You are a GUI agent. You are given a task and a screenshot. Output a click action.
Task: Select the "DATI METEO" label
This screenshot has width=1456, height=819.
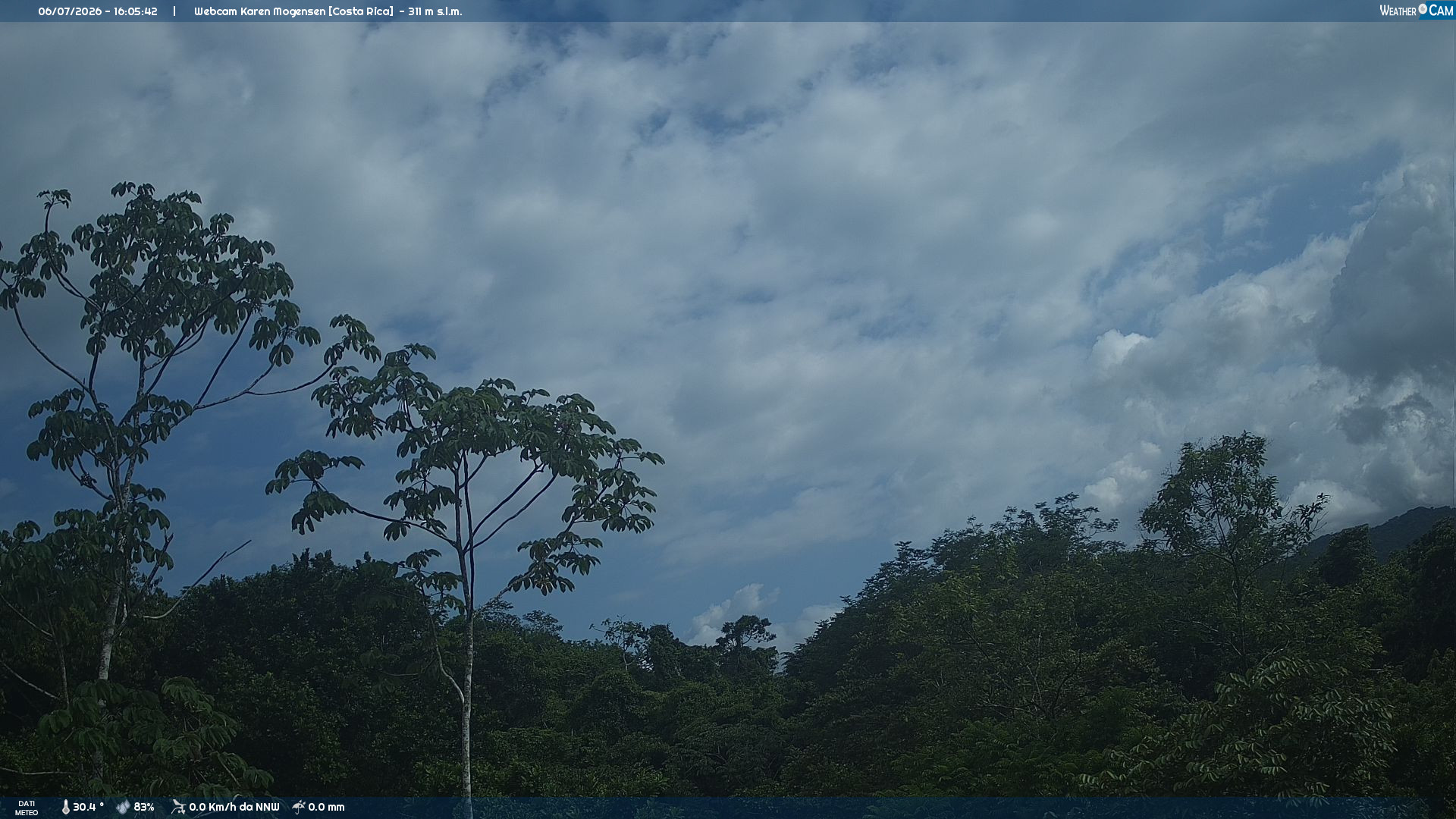27,808
